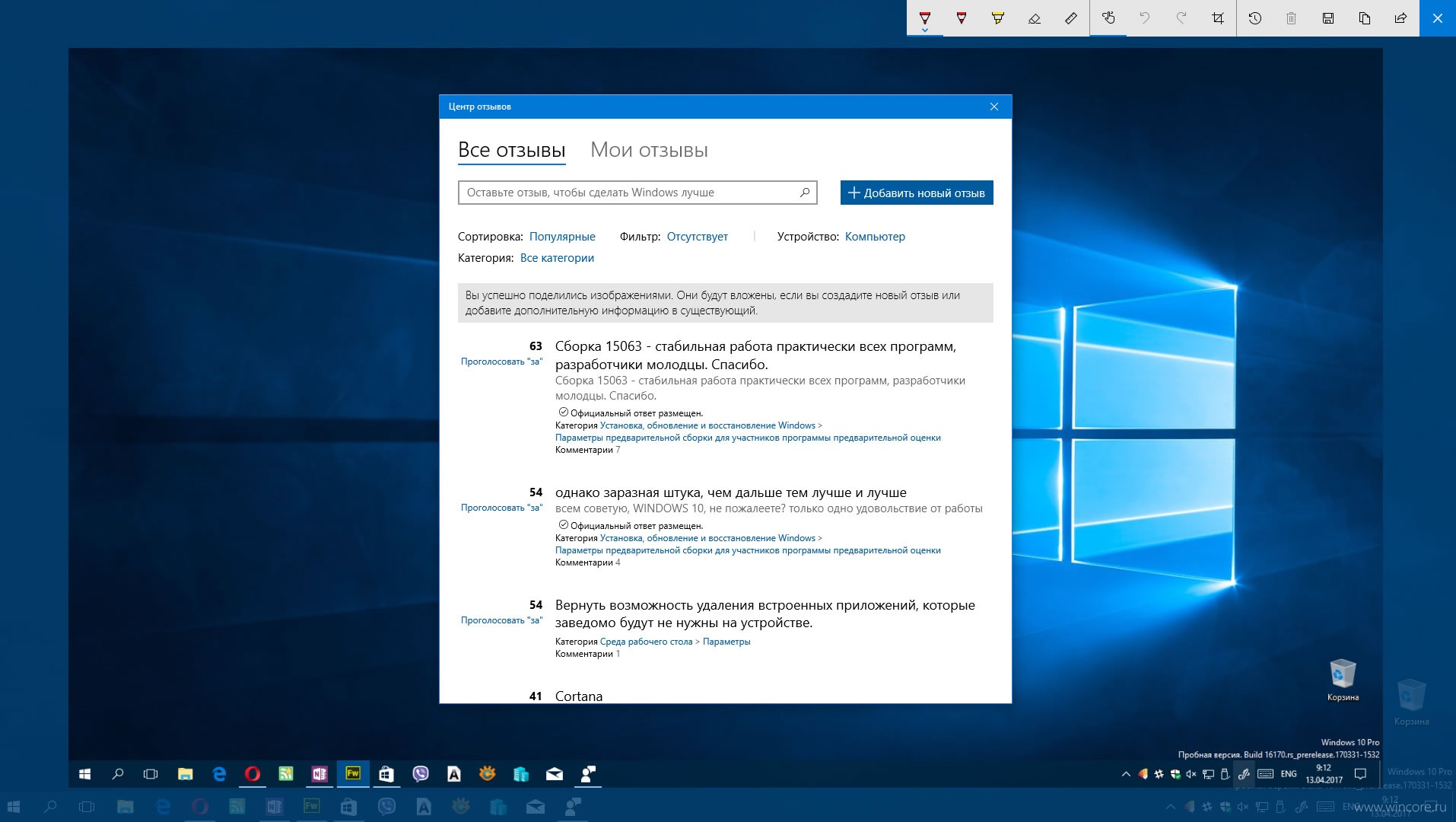Open category link under Сборка 15063 feedback
This screenshot has width=1456, height=822.
(x=707, y=425)
